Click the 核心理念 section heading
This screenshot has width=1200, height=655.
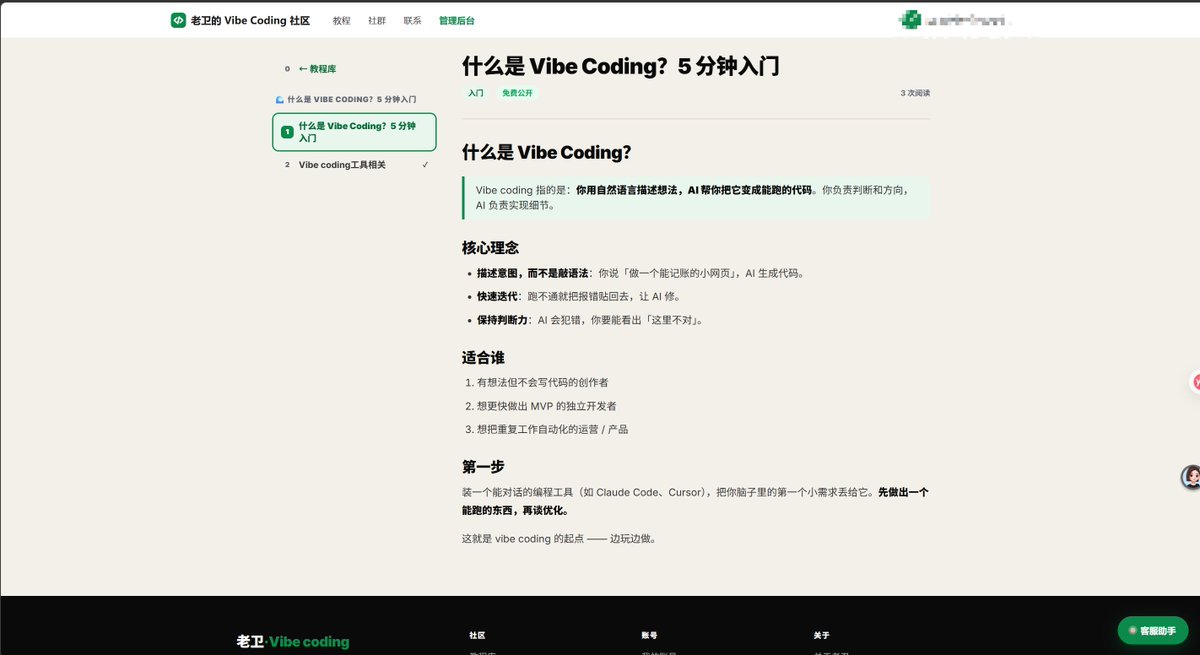pos(490,247)
